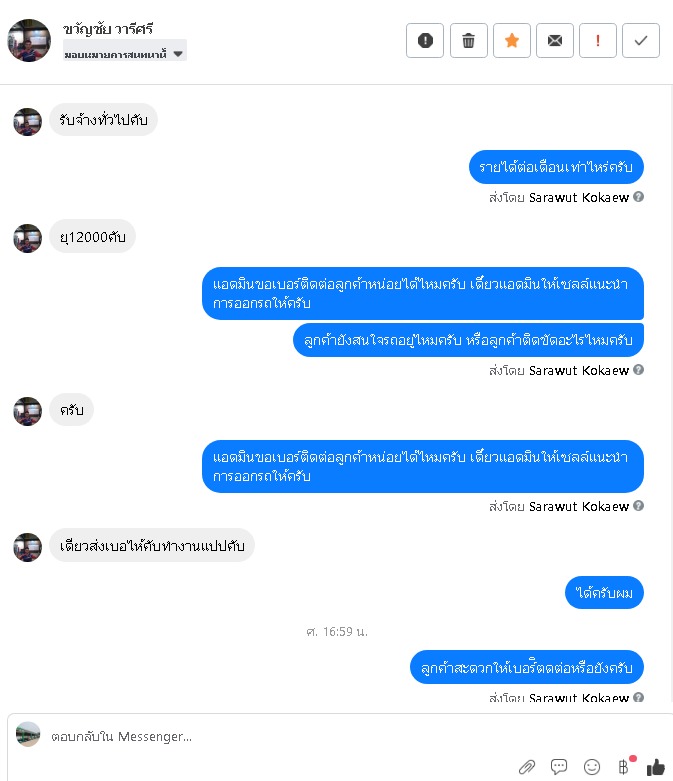Open saved replies speech bubble icon
This screenshot has height=781, width=673.
click(x=559, y=766)
